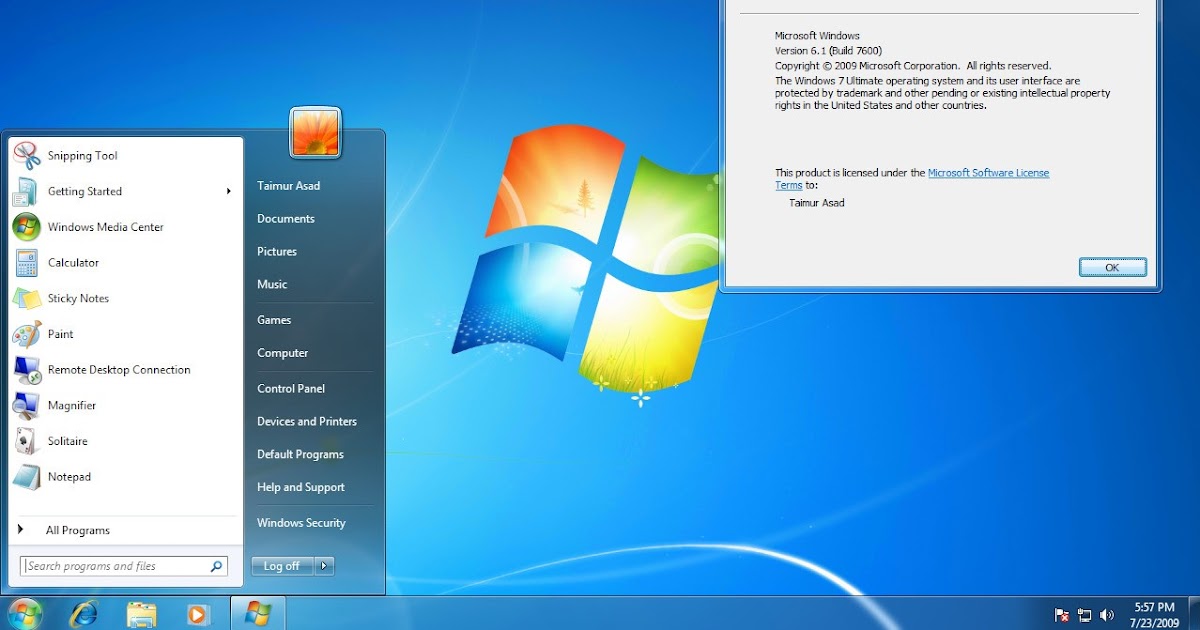Viewport: 1200px width, 630px height.
Task: Click the Action Center flag tray icon
Action: coord(1062,615)
